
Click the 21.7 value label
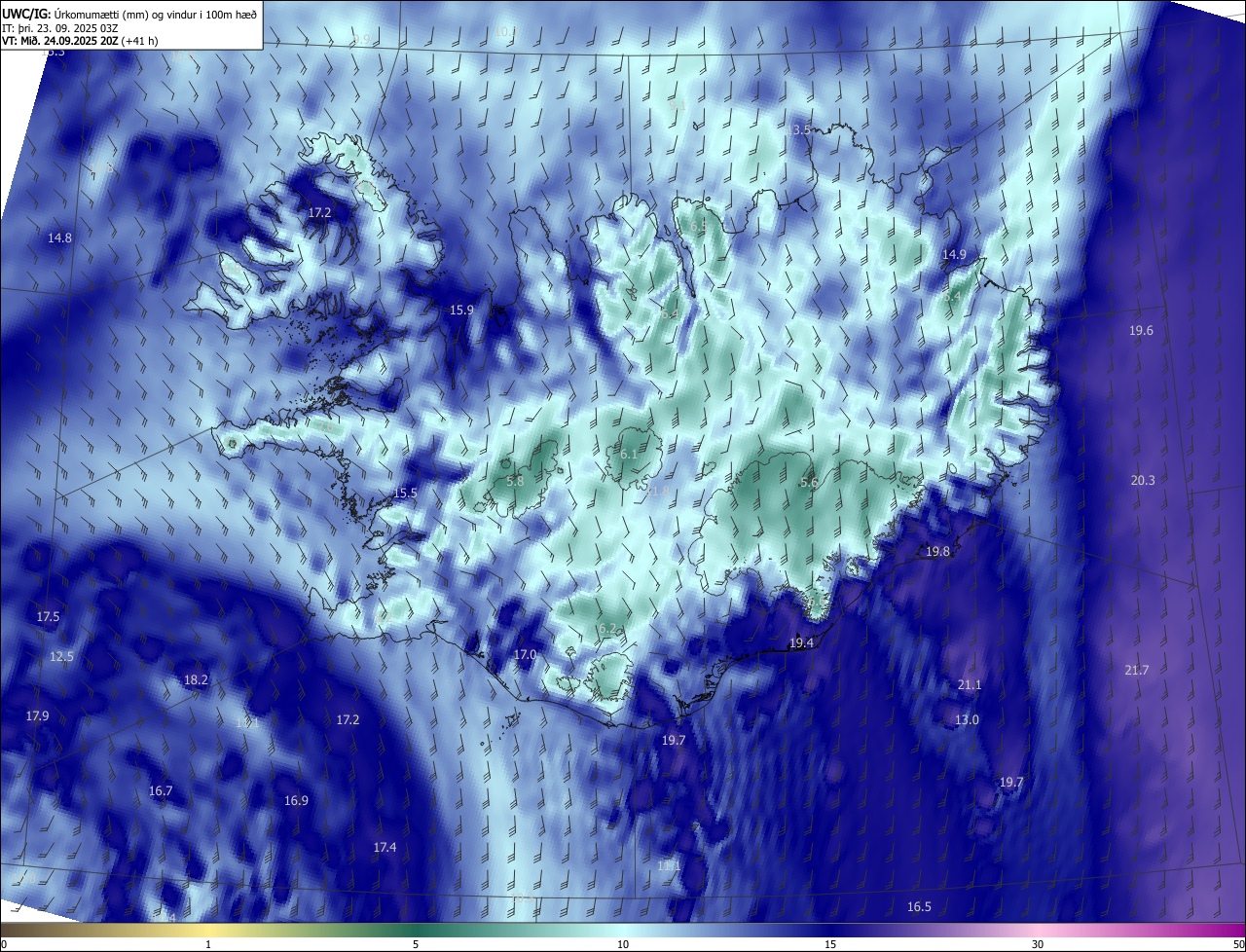point(1137,671)
